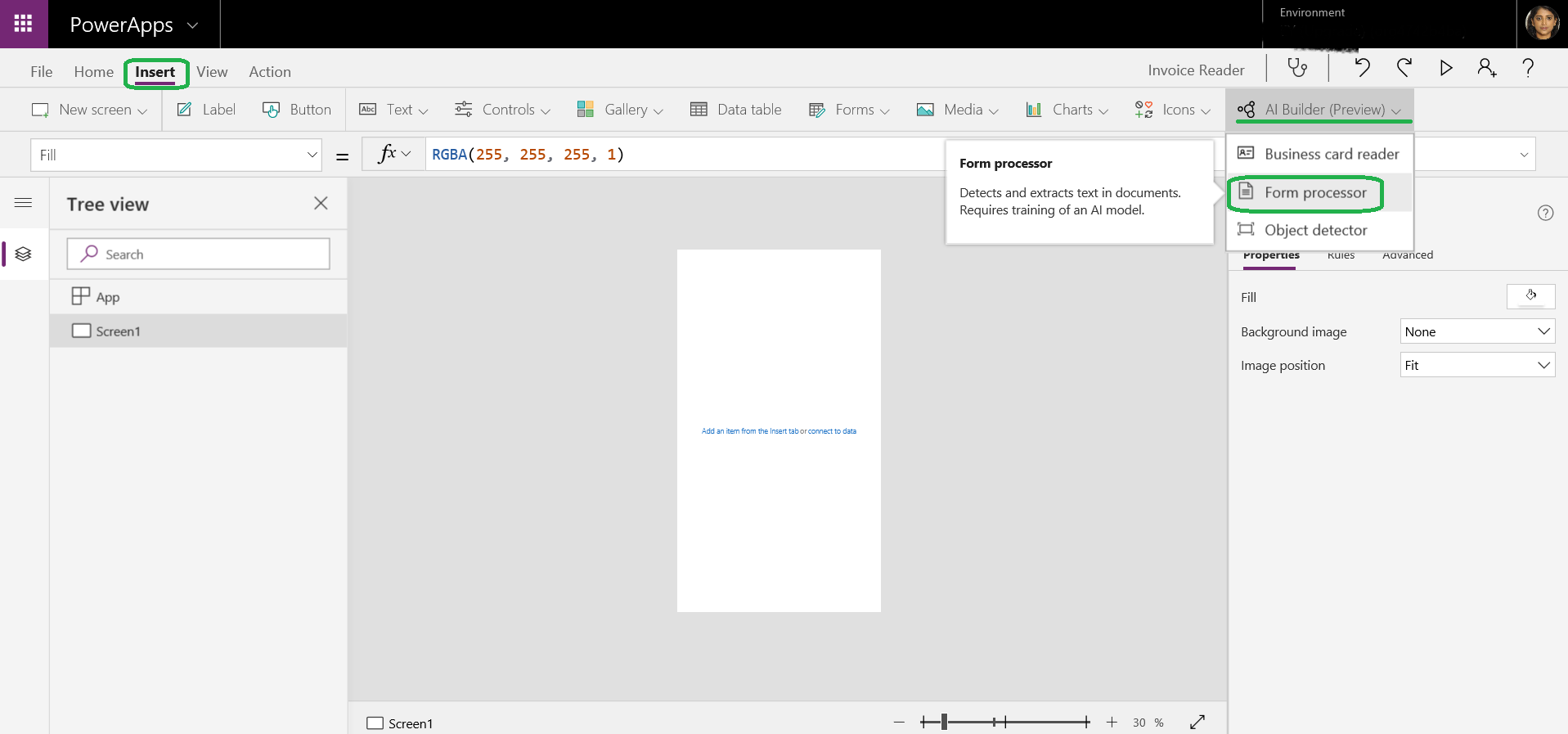Image resolution: width=1568 pixels, height=734 pixels.
Task: Open the File menu
Action: (x=41, y=72)
